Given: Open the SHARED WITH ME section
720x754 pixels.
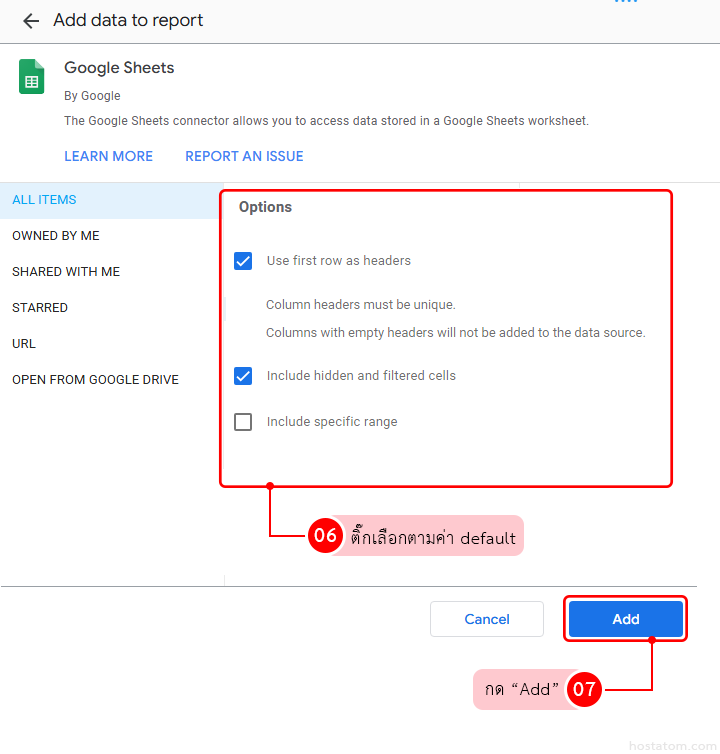Looking at the screenshot, I should pyautogui.click(x=66, y=272).
